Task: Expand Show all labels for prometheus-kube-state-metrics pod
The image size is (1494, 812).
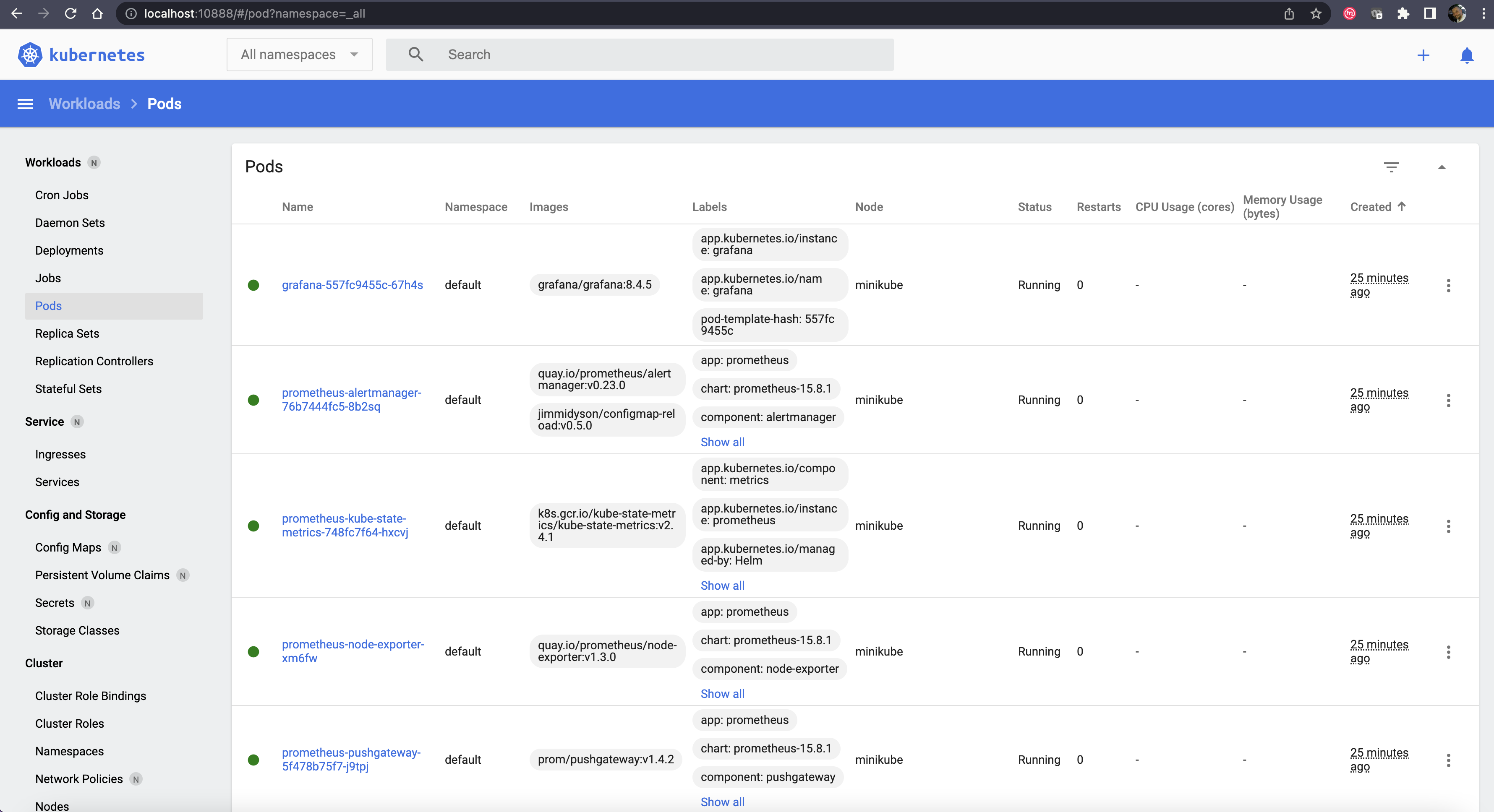Action: tap(722, 585)
